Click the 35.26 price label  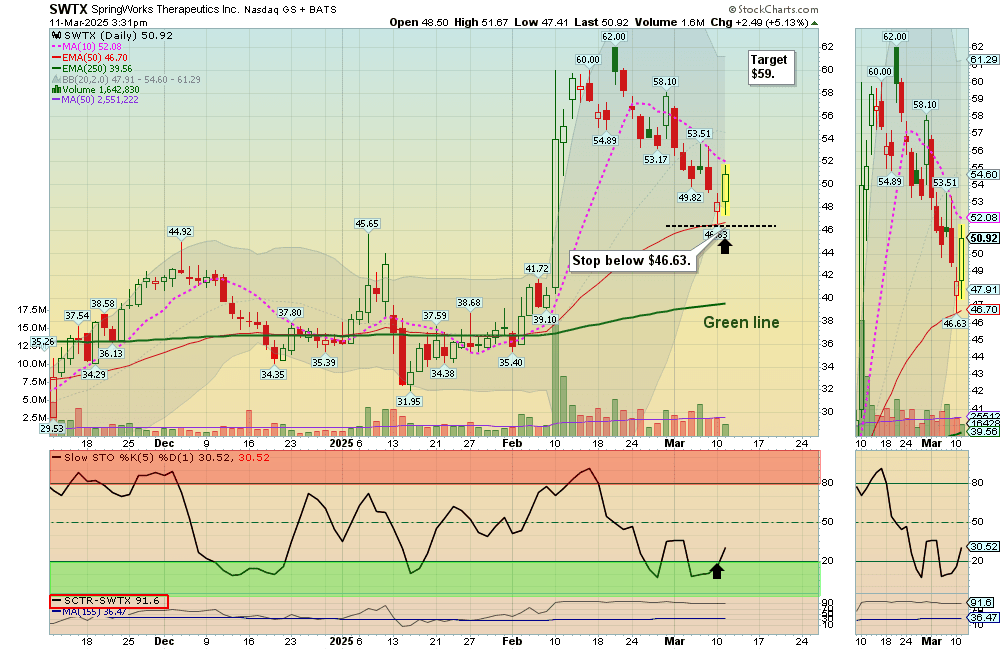(x=43, y=341)
